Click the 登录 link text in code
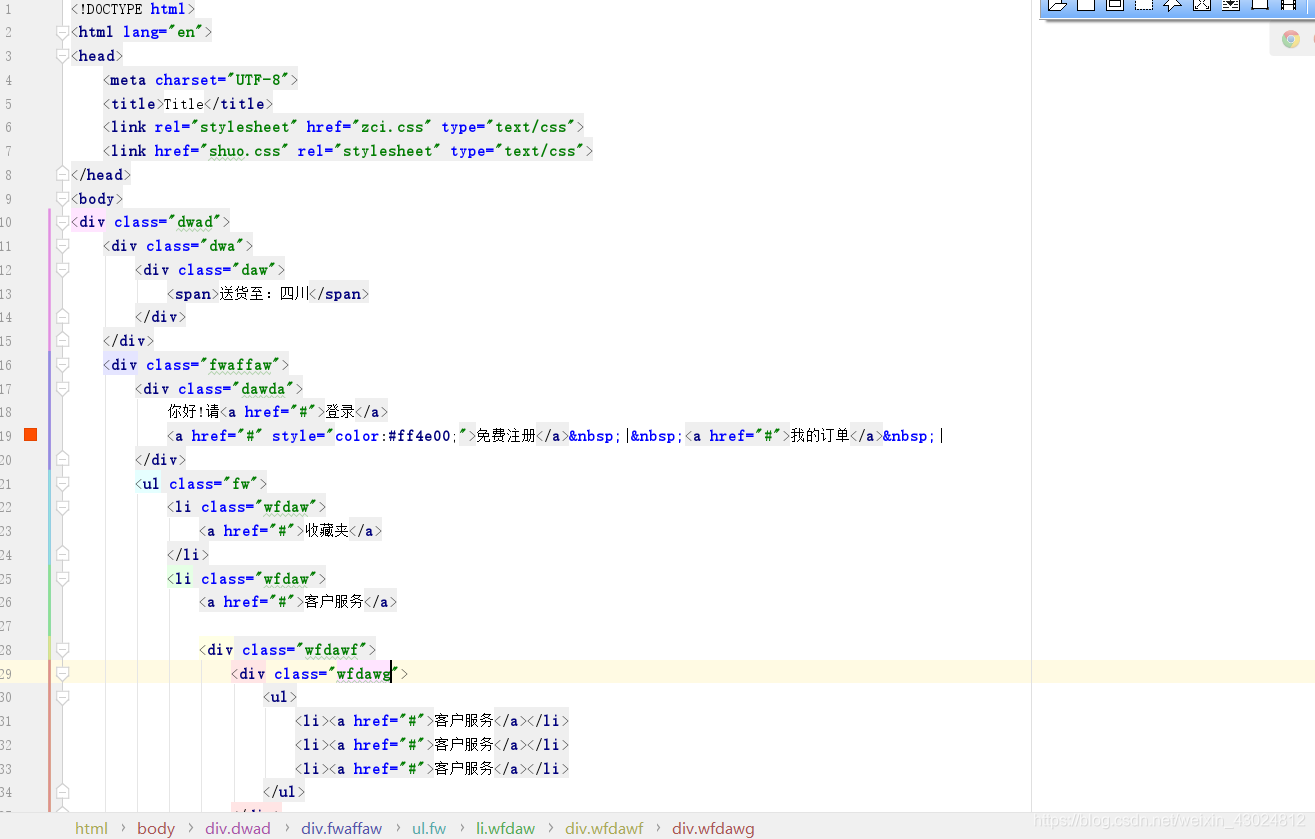The height and width of the screenshot is (839, 1315). pyautogui.click(x=340, y=412)
